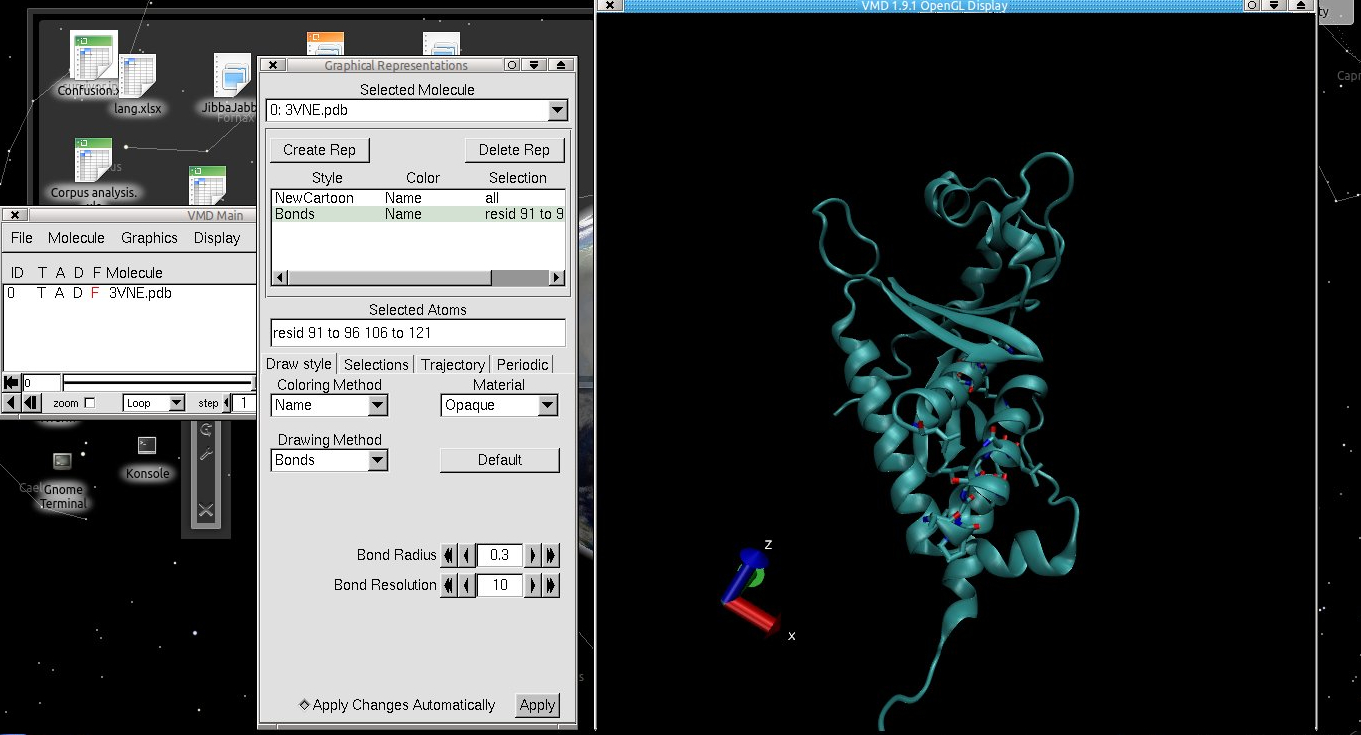Image resolution: width=1361 pixels, height=735 pixels.
Task: Select the Bonds representation row
Action: [418, 214]
